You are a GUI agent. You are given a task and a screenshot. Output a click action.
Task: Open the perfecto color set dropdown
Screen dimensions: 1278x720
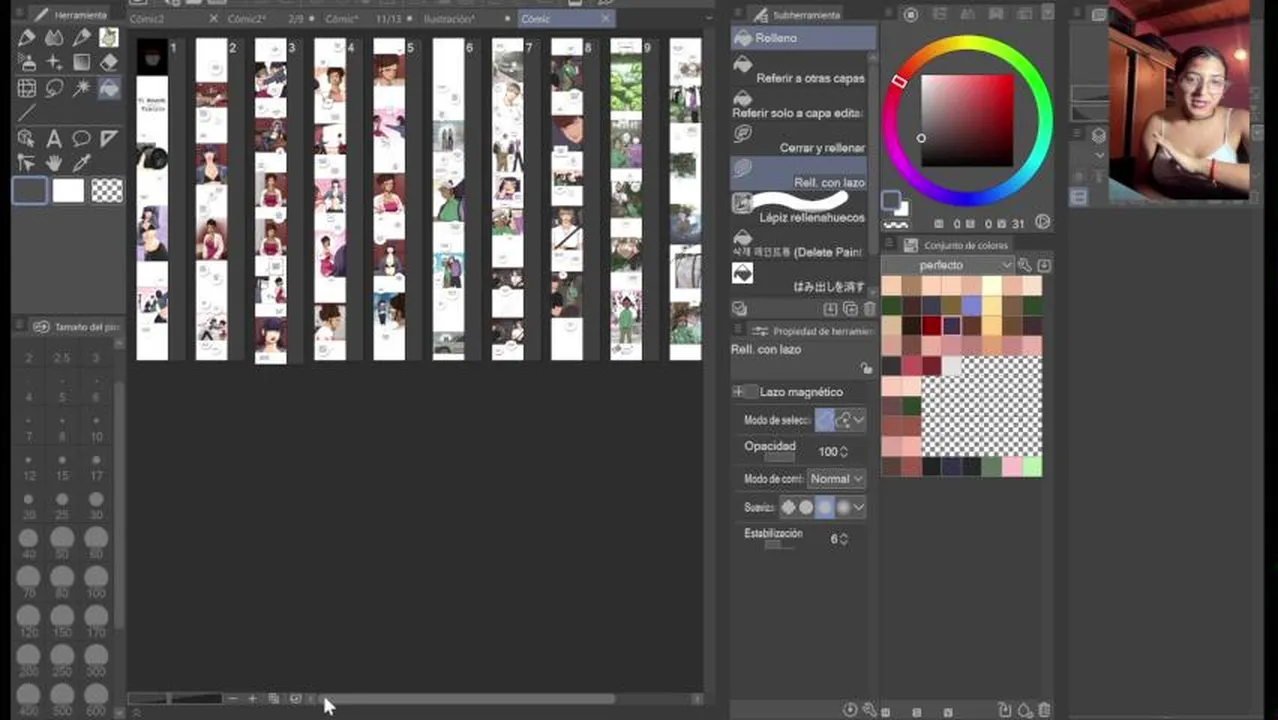tap(948, 265)
